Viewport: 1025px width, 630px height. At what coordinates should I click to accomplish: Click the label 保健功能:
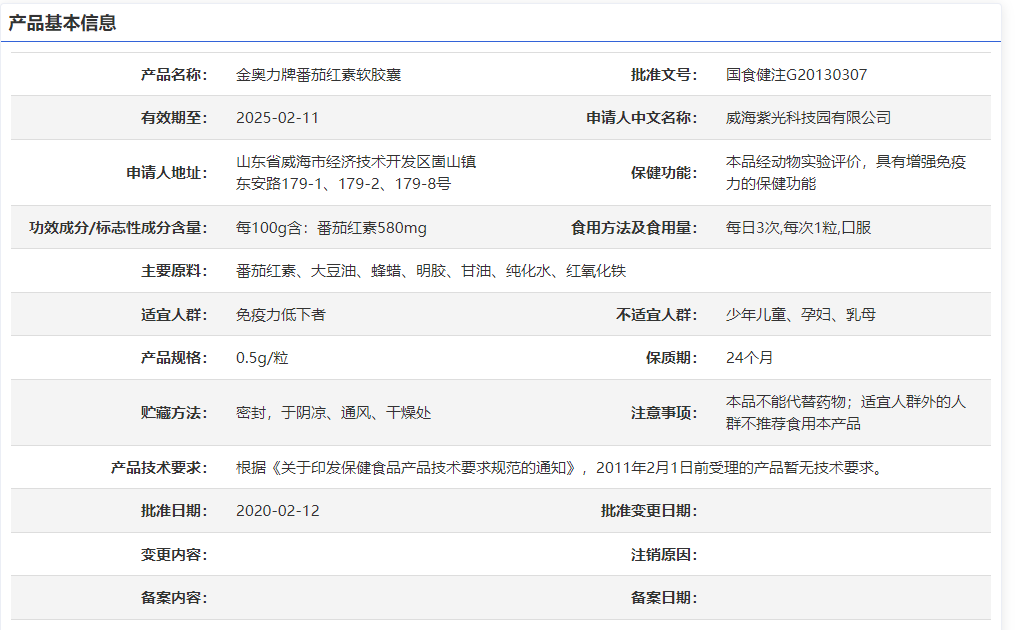pyautogui.click(x=664, y=173)
